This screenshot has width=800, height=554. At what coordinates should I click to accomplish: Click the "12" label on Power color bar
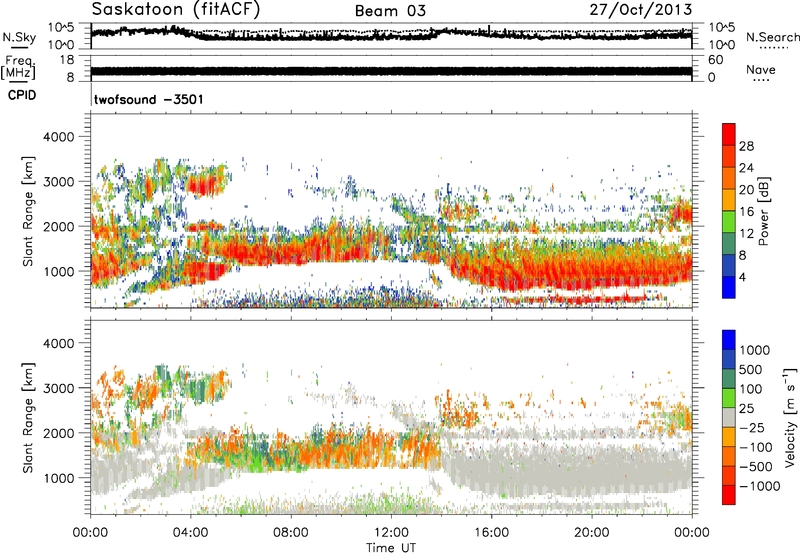click(746, 234)
